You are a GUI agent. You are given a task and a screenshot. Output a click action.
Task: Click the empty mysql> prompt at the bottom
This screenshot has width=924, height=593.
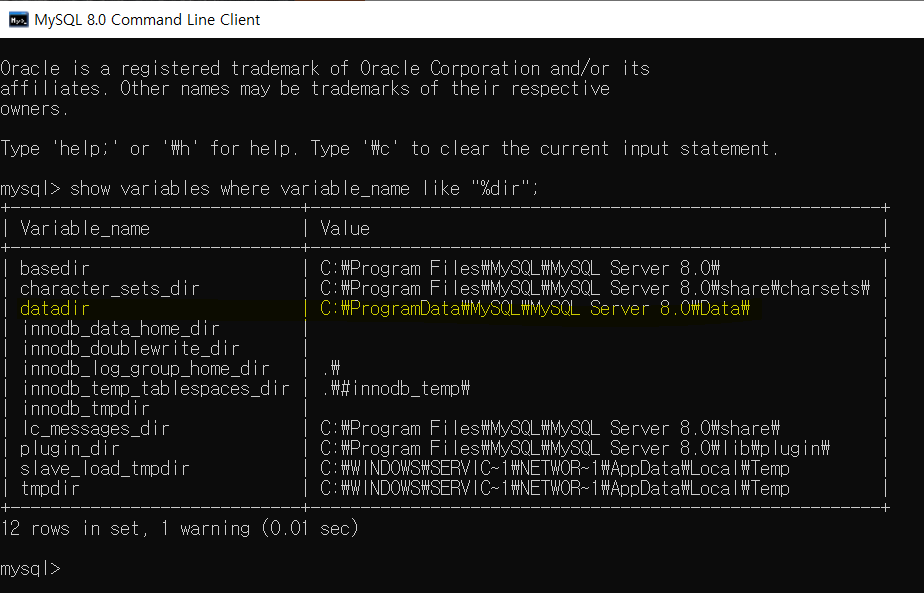[x=30, y=569]
